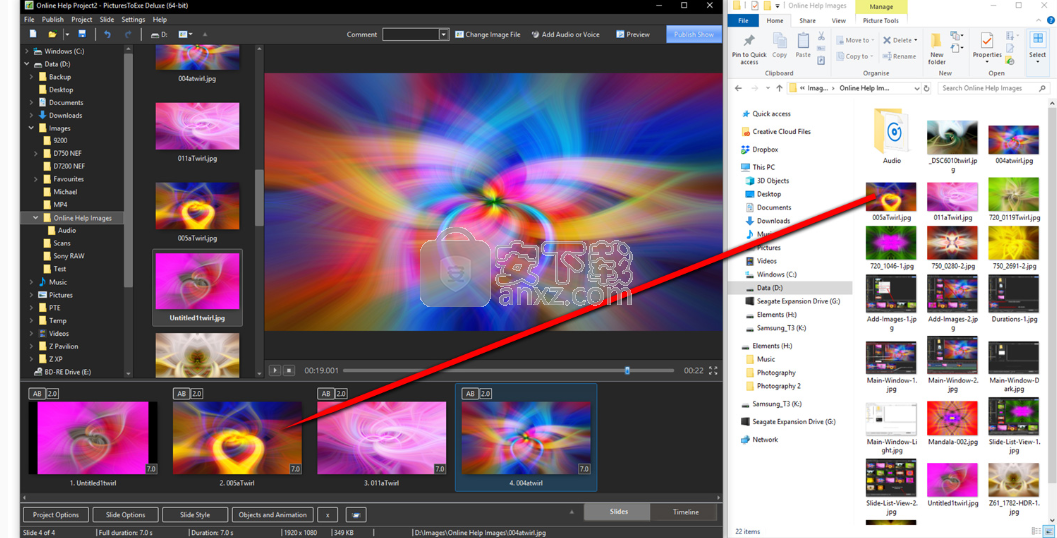Click the Rename icon in Explorer ribbon
Image resolution: width=1057 pixels, height=538 pixels.
(899, 57)
